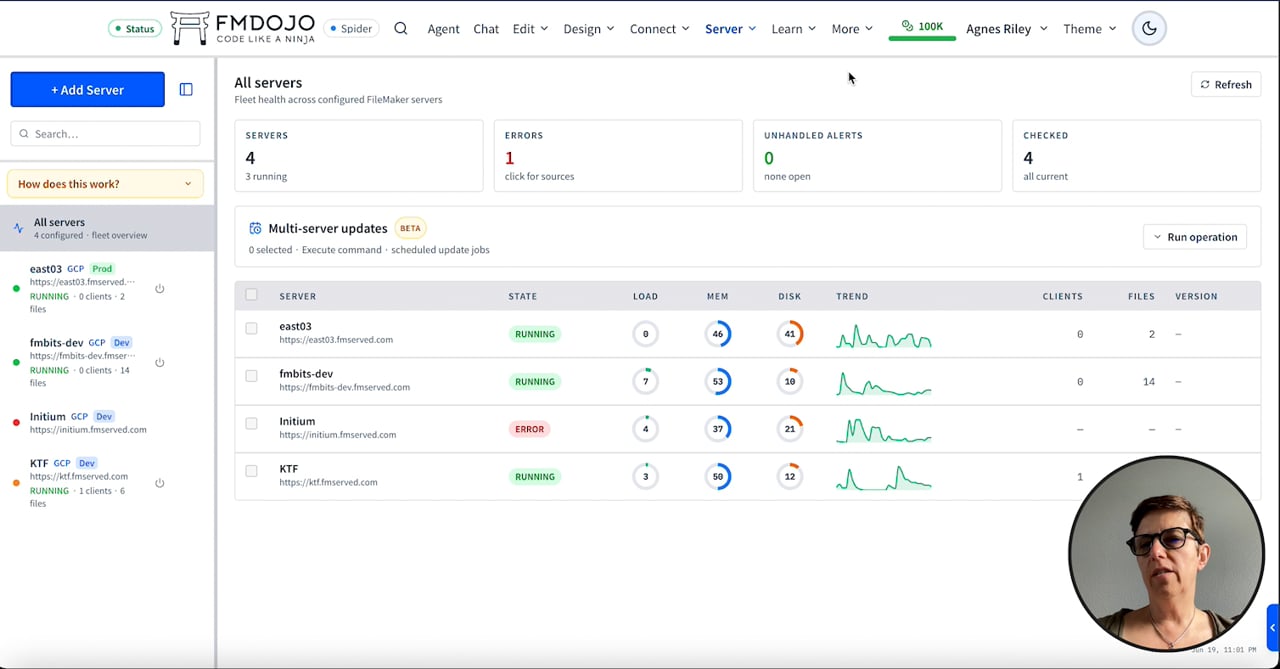Select fmbits-dev server in the sidebar

[107, 363]
